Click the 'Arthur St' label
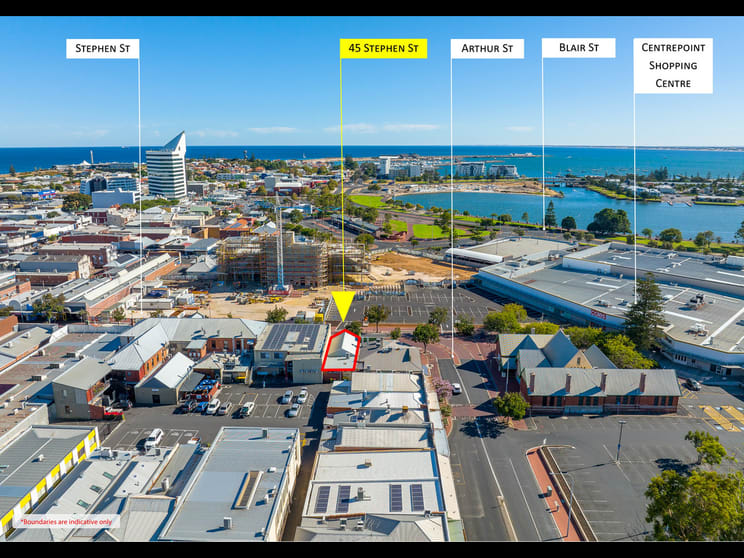 tap(487, 48)
